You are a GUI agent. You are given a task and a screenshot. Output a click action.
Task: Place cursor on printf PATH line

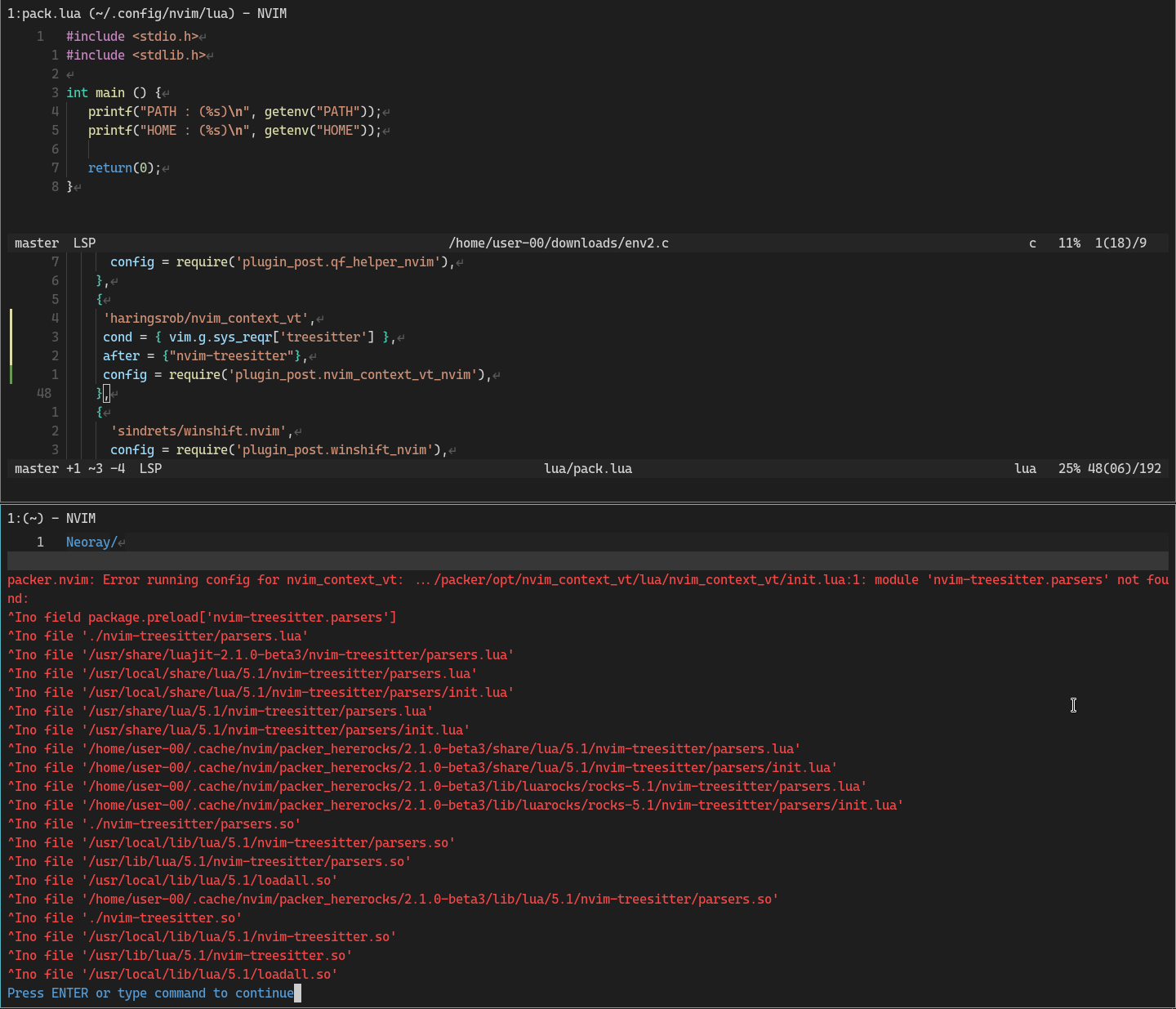click(234, 111)
